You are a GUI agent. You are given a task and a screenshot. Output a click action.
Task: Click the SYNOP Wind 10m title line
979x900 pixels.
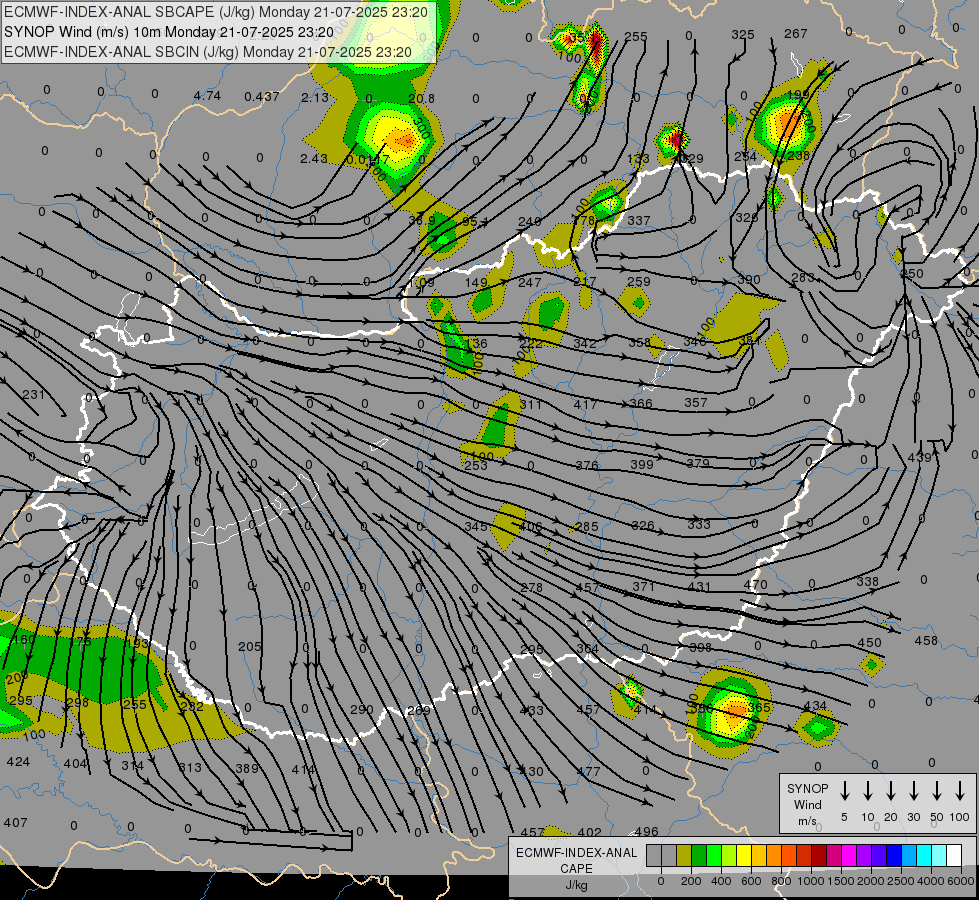[x=169, y=32]
